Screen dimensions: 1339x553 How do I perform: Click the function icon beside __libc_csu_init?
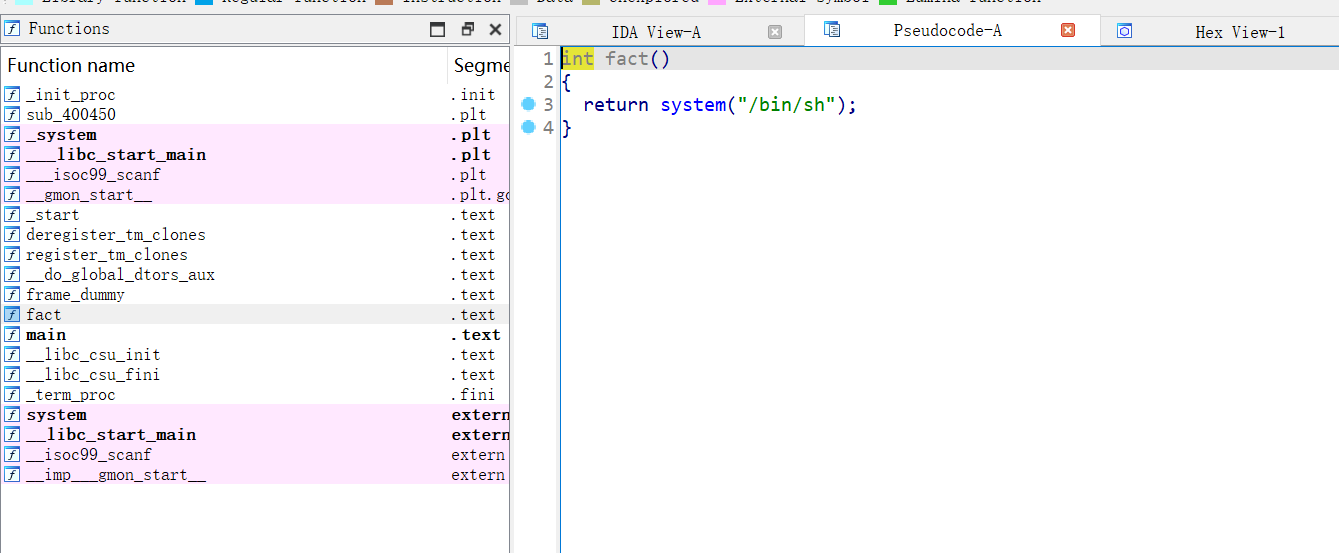[x=12, y=355]
